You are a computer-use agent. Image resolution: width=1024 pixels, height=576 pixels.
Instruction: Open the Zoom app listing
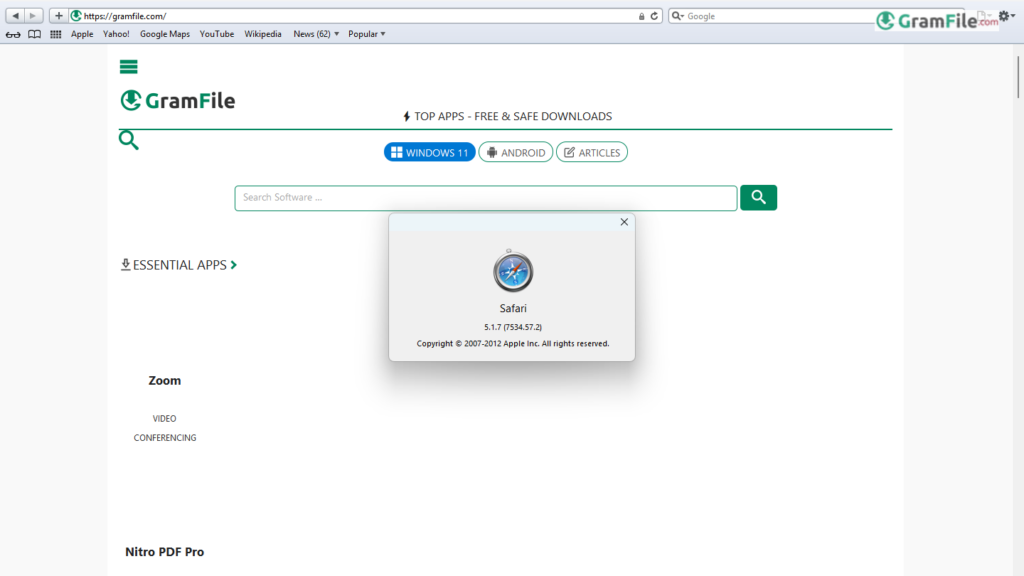tap(165, 381)
